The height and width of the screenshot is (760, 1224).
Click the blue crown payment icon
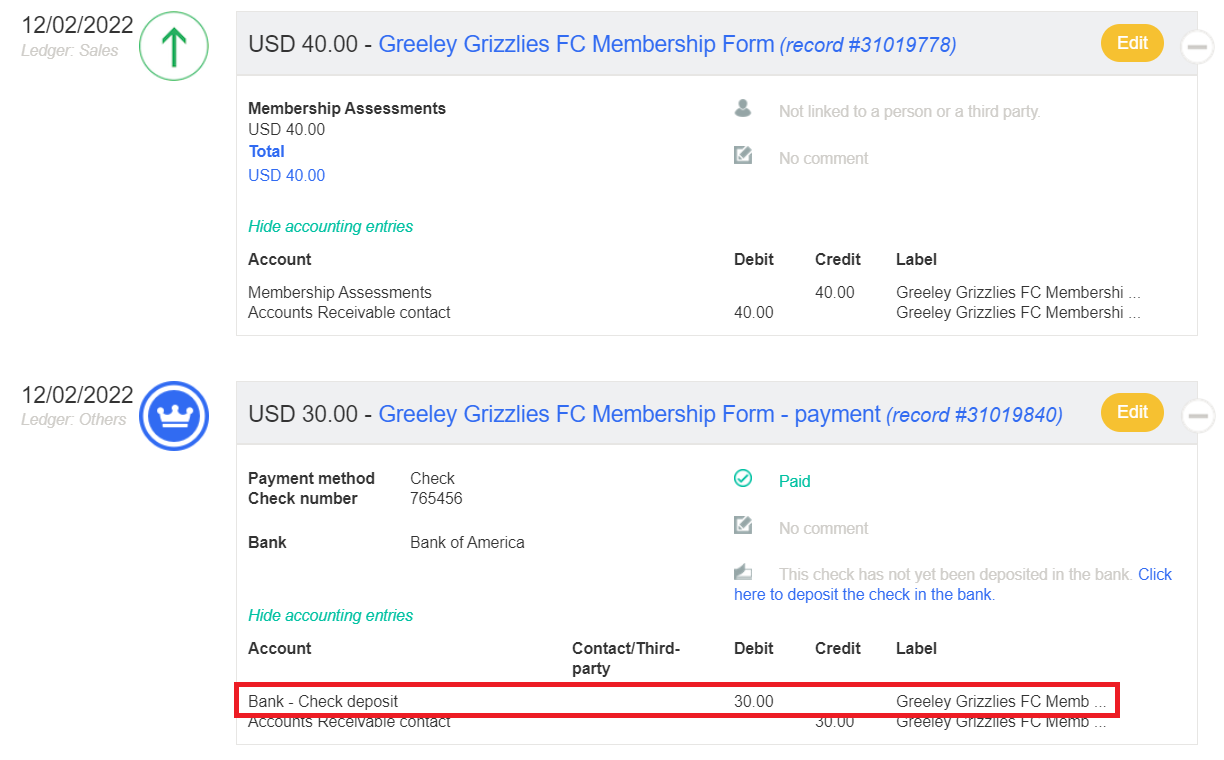click(x=173, y=415)
